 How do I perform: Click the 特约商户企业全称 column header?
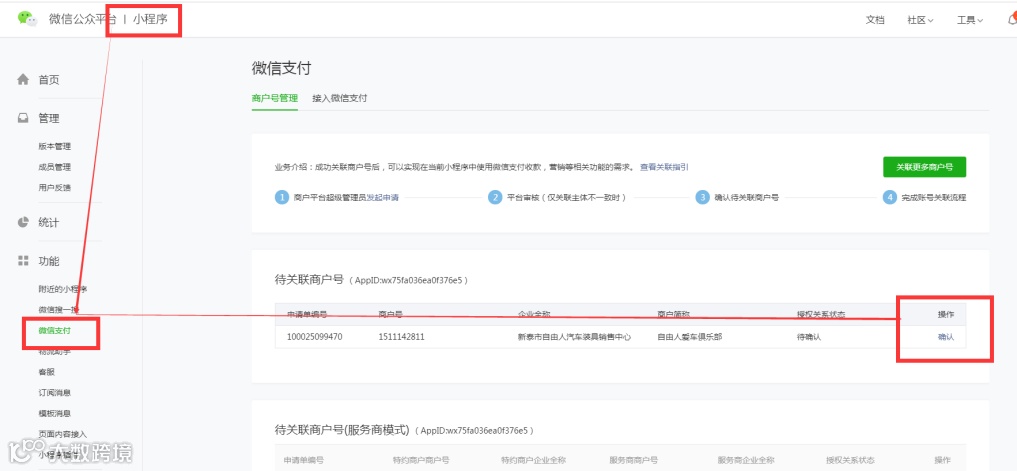point(534,460)
